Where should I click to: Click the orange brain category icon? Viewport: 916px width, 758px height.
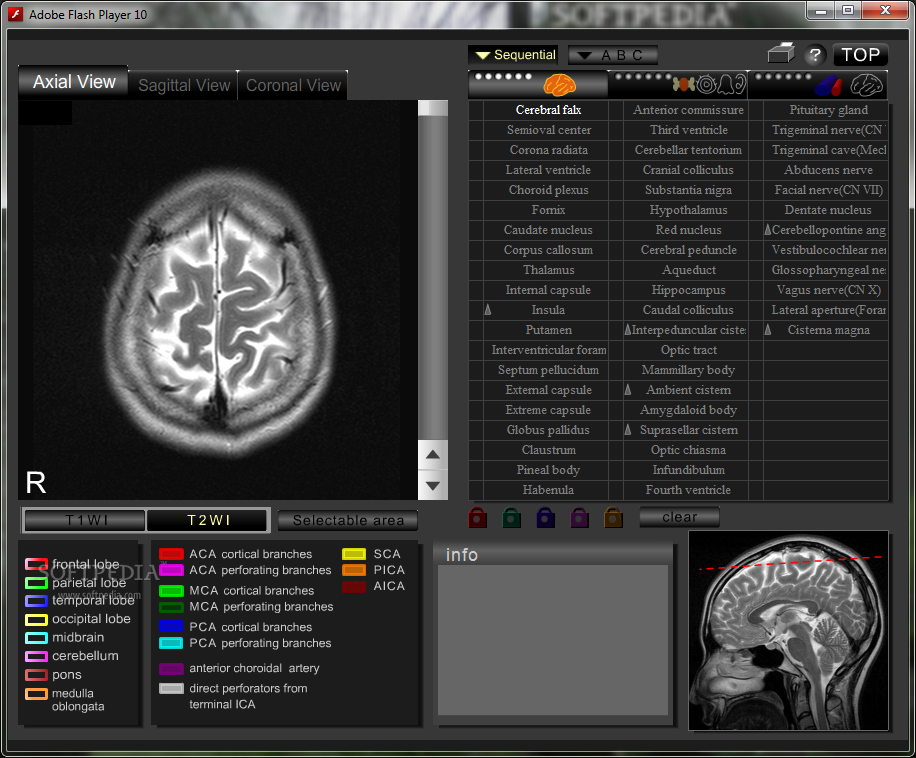point(560,85)
